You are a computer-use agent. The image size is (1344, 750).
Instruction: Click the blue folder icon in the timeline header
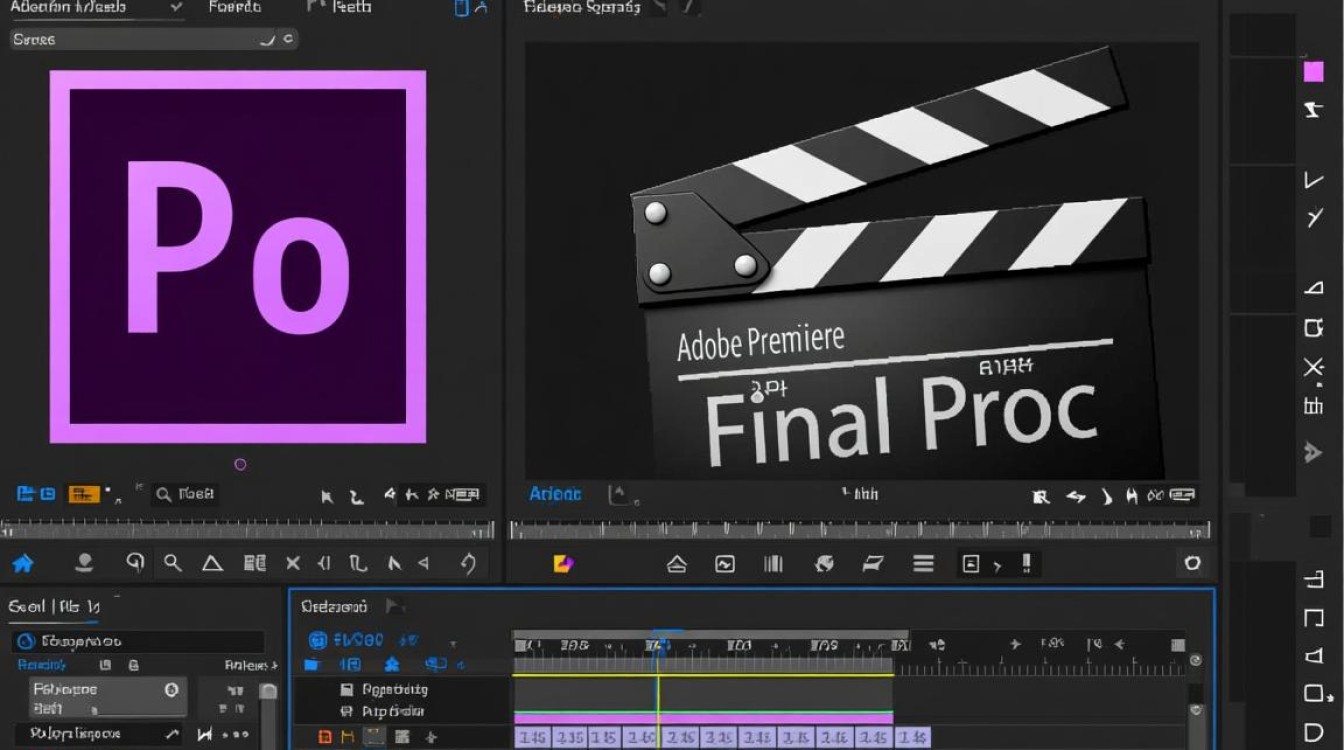pyautogui.click(x=312, y=664)
